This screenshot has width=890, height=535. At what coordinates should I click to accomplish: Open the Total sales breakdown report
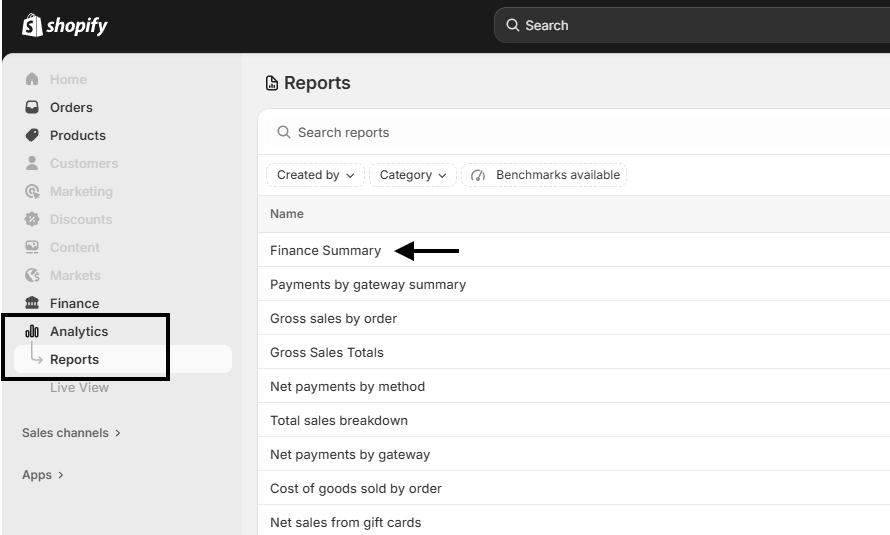pyautogui.click(x=338, y=420)
